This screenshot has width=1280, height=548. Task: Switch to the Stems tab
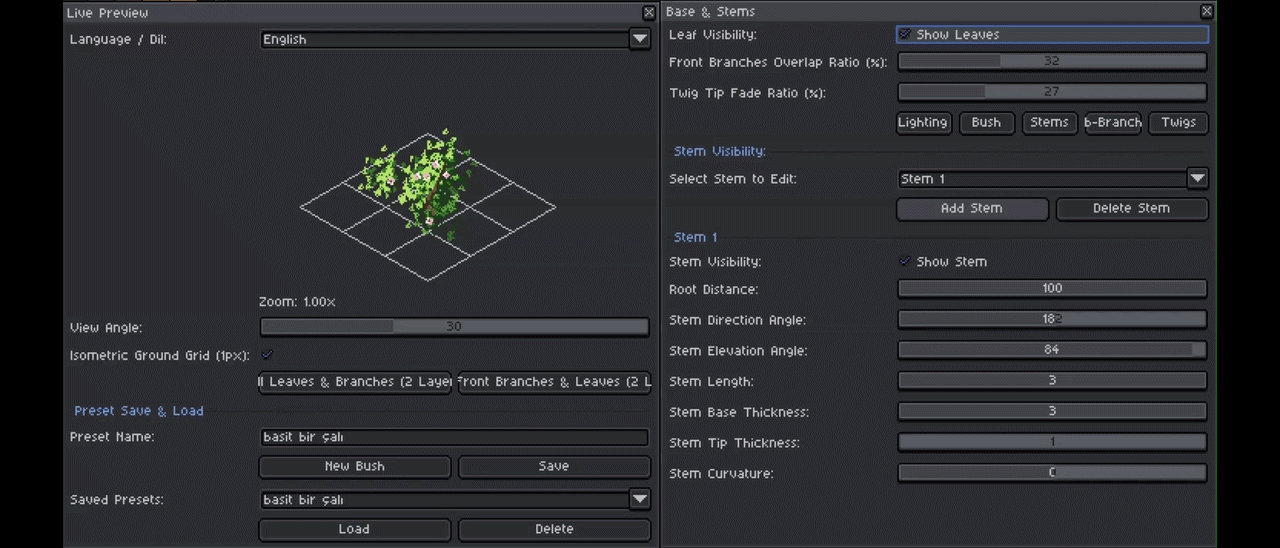coord(1049,123)
